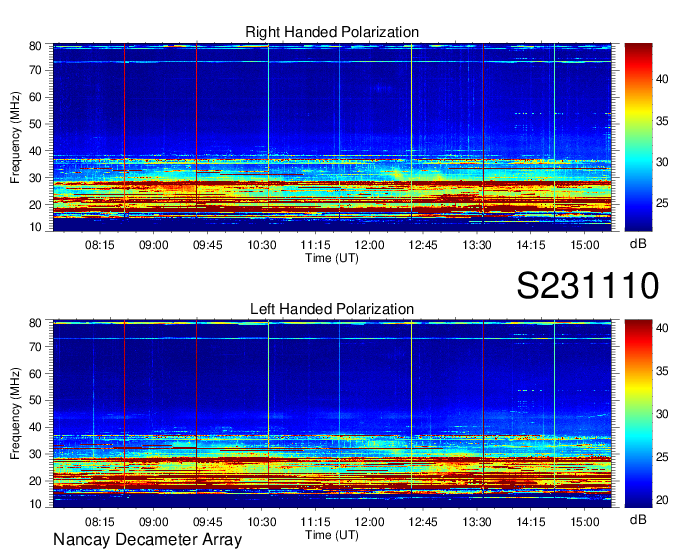Select the 09:00 time tick under the left-handed plot
Image resolution: width=680 pixels, height=552 pixels.
coord(154,522)
